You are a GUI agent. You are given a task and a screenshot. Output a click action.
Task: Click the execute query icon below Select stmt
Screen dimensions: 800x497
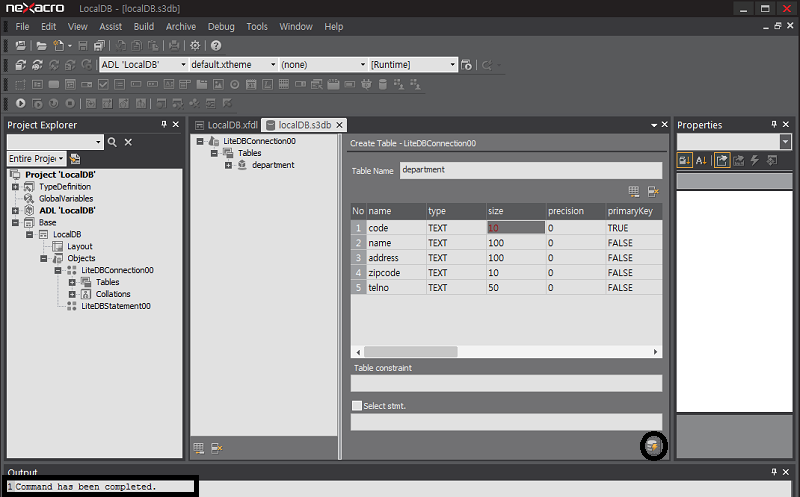coord(654,446)
